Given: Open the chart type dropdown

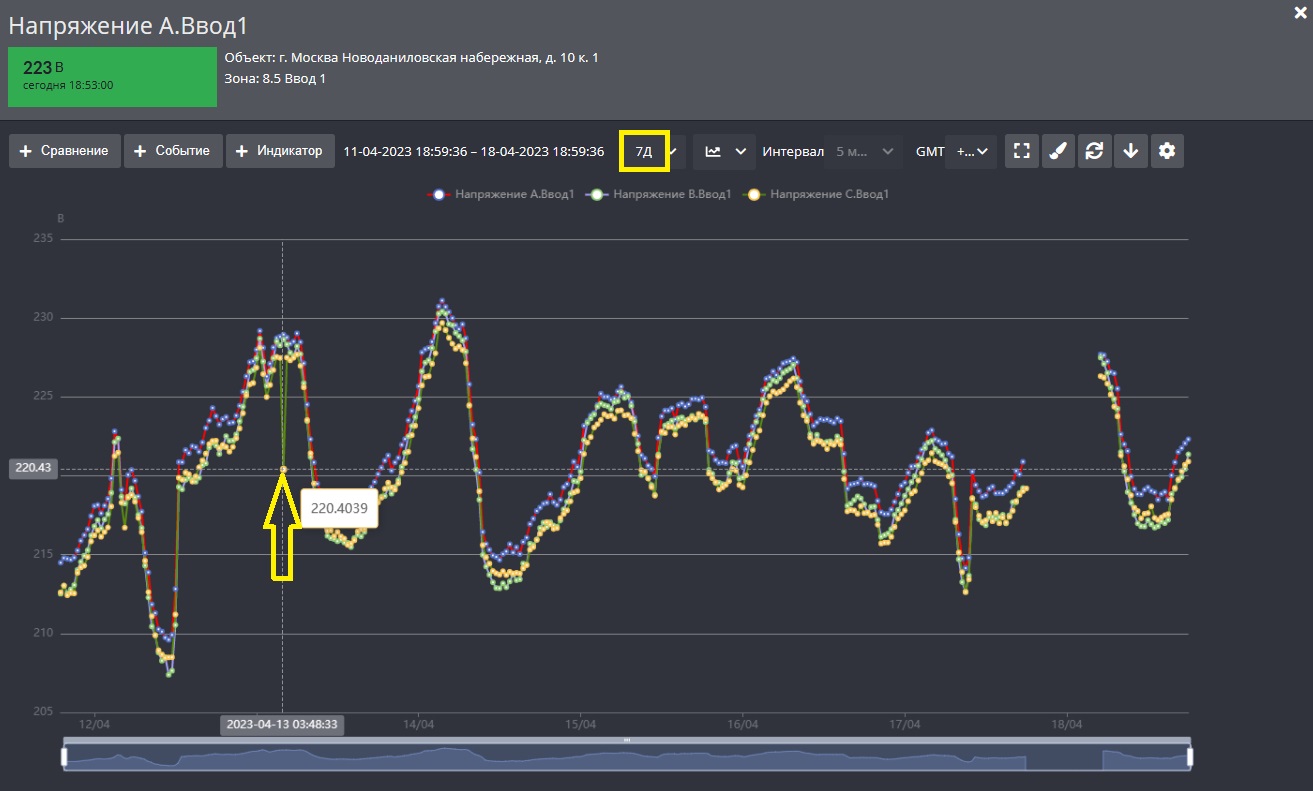Looking at the screenshot, I should [x=726, y=151].
